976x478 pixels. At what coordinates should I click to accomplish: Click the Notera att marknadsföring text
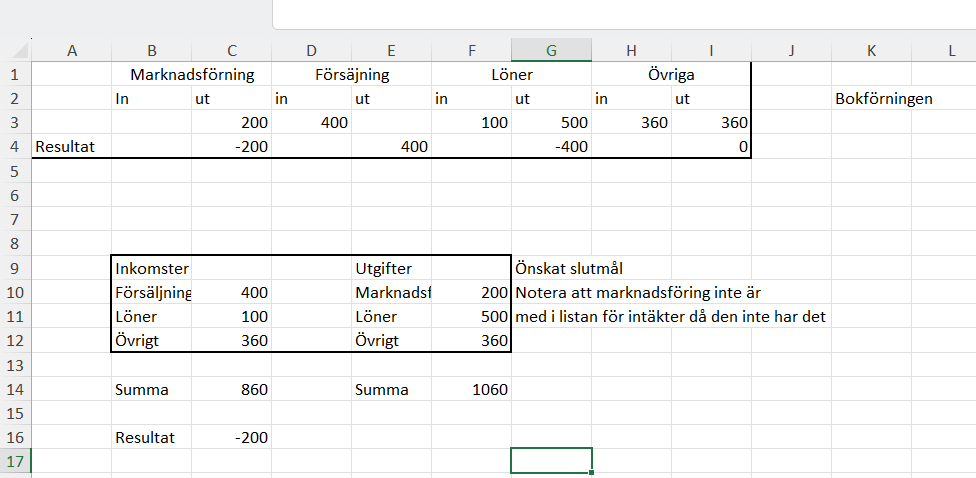point(639,293)
